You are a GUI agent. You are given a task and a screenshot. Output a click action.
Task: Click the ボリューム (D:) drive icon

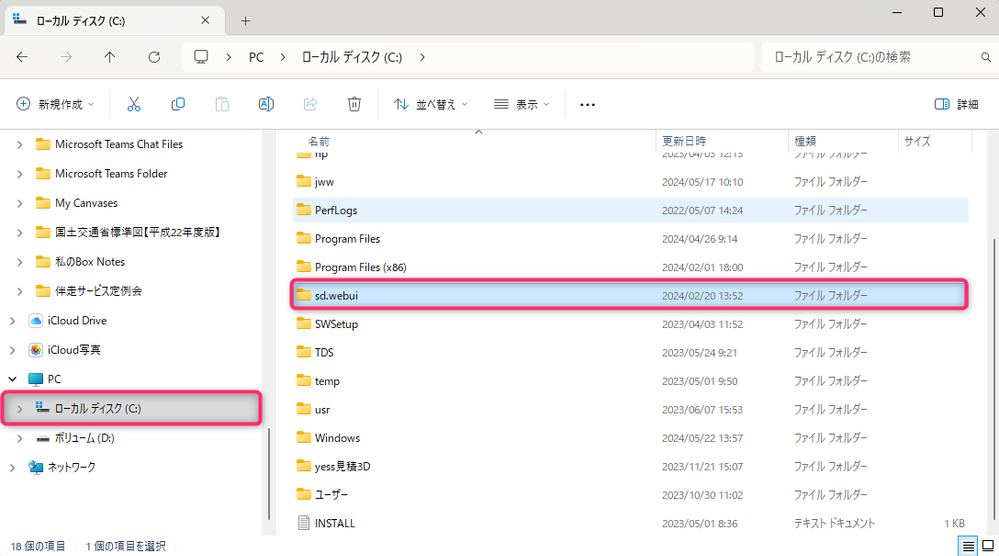[x=43, y=438]
